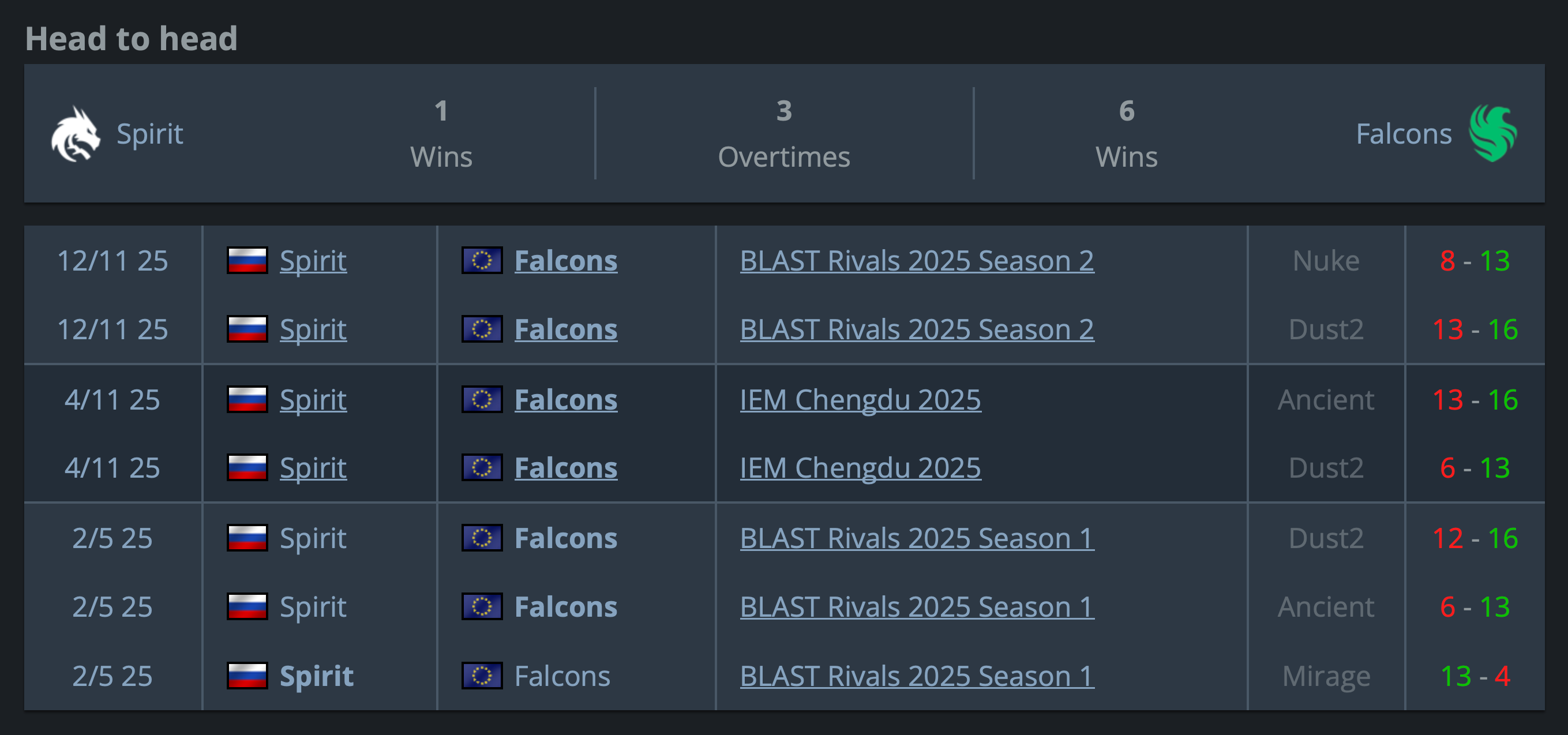Click the 13 - 4 Mirage score
This screenshot has width=1568, height=735.
[x=1475, y=676]
